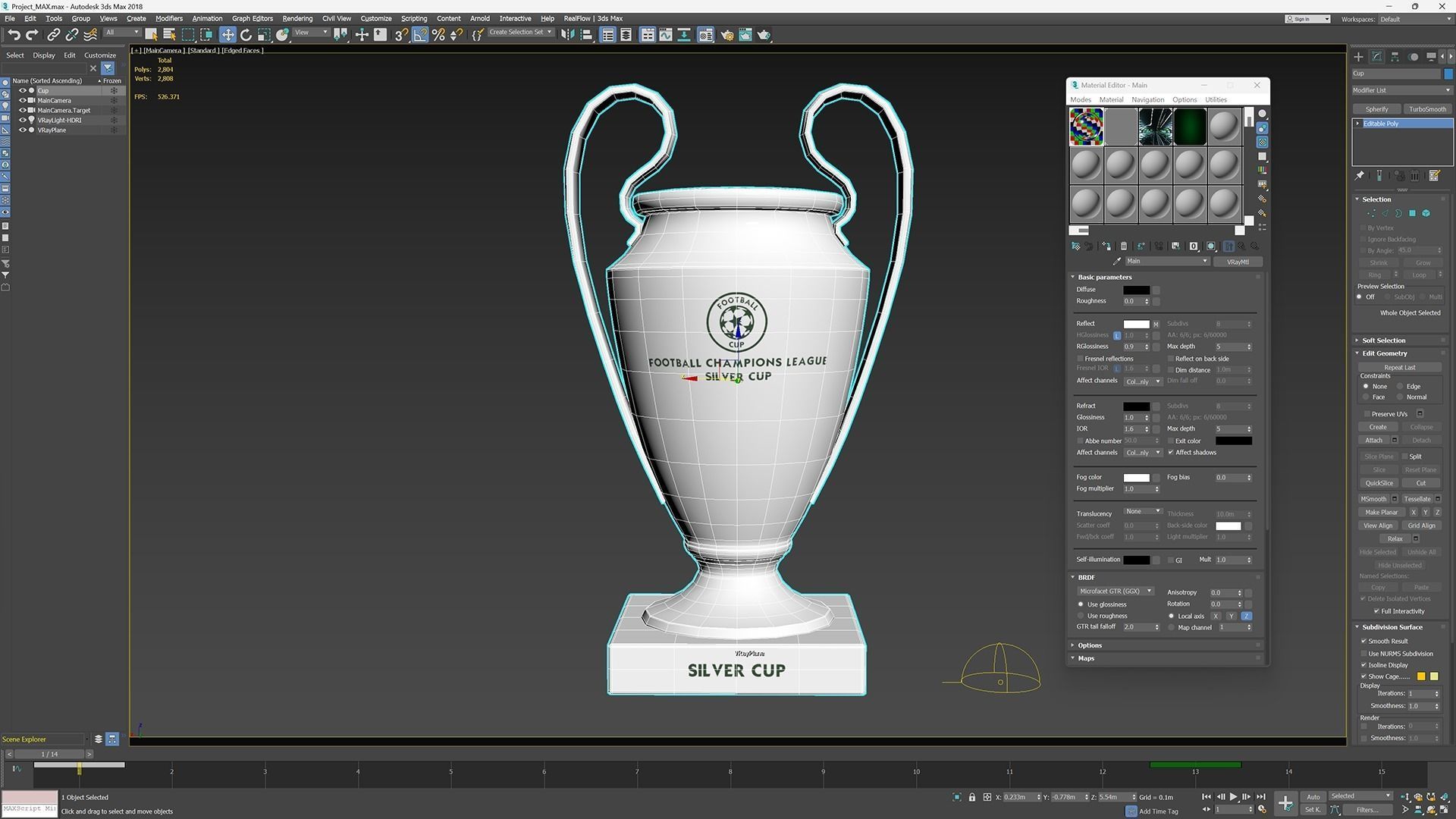Click the Undo icon on the main toolbar
This screenshot has height=819, width=1456.
click(x=13, y=34)
